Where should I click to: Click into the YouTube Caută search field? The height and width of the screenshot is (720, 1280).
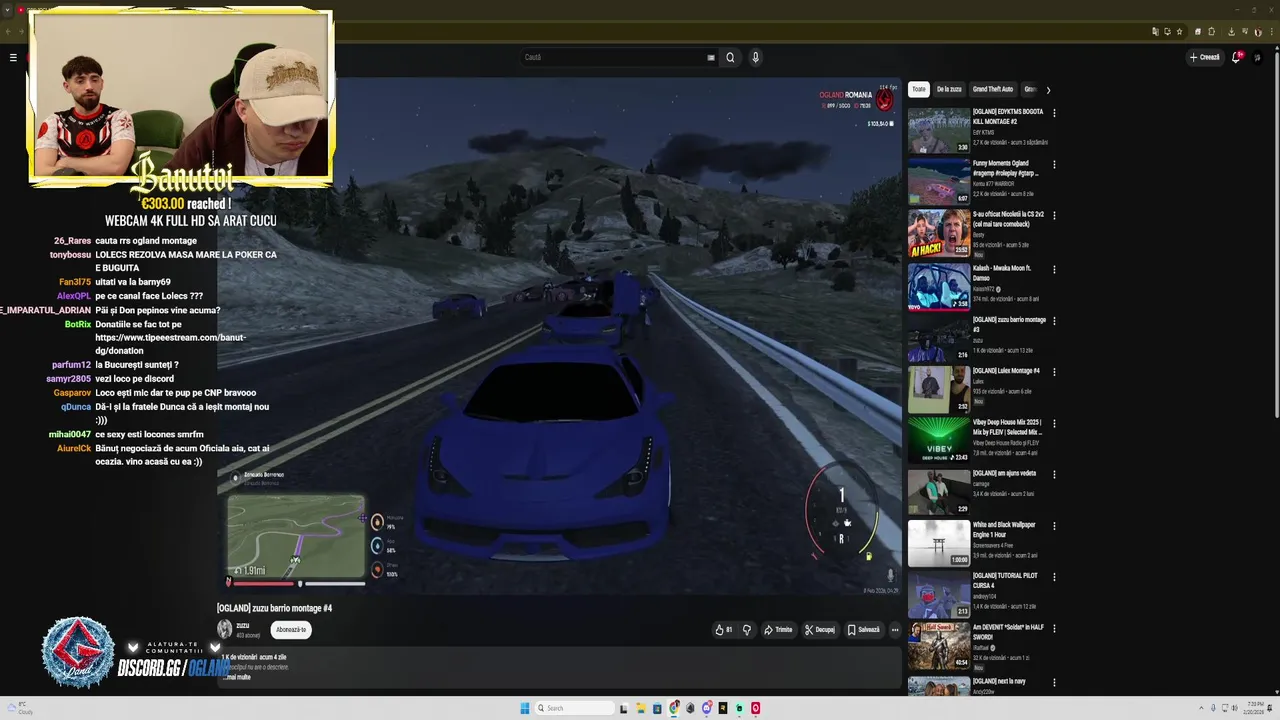point(612,57)
